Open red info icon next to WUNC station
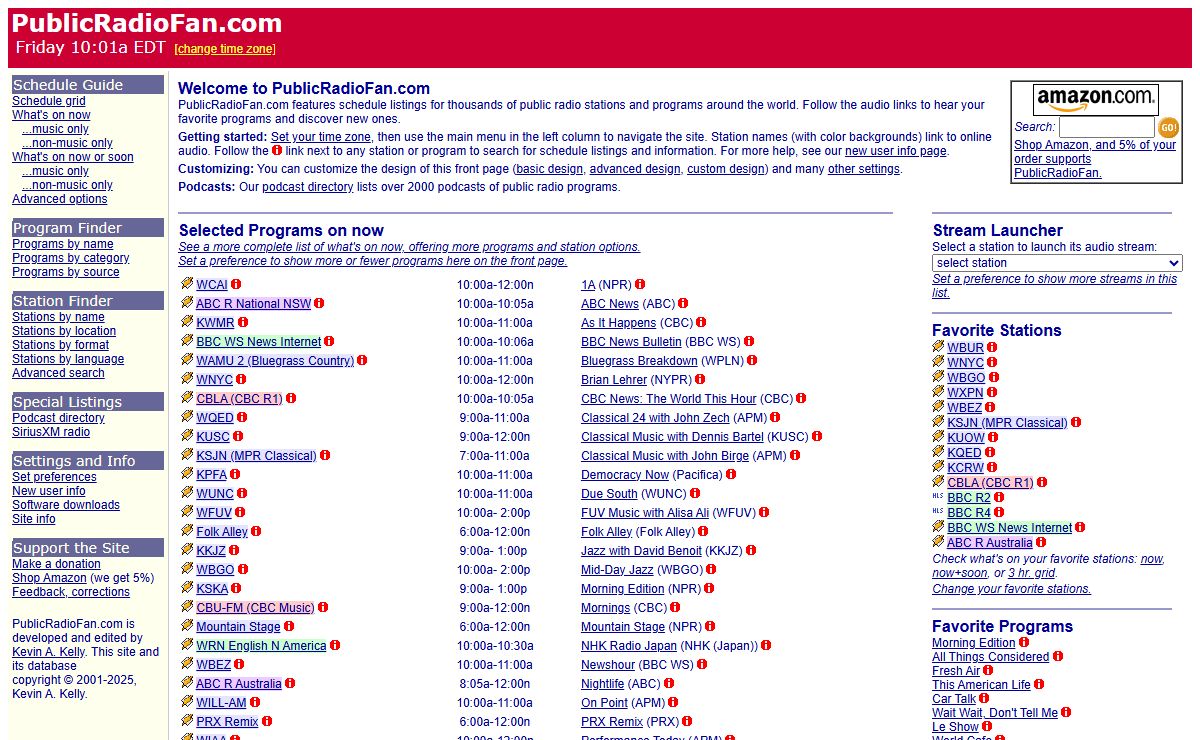Screen dimensions: 1200x740 [242, 493]
